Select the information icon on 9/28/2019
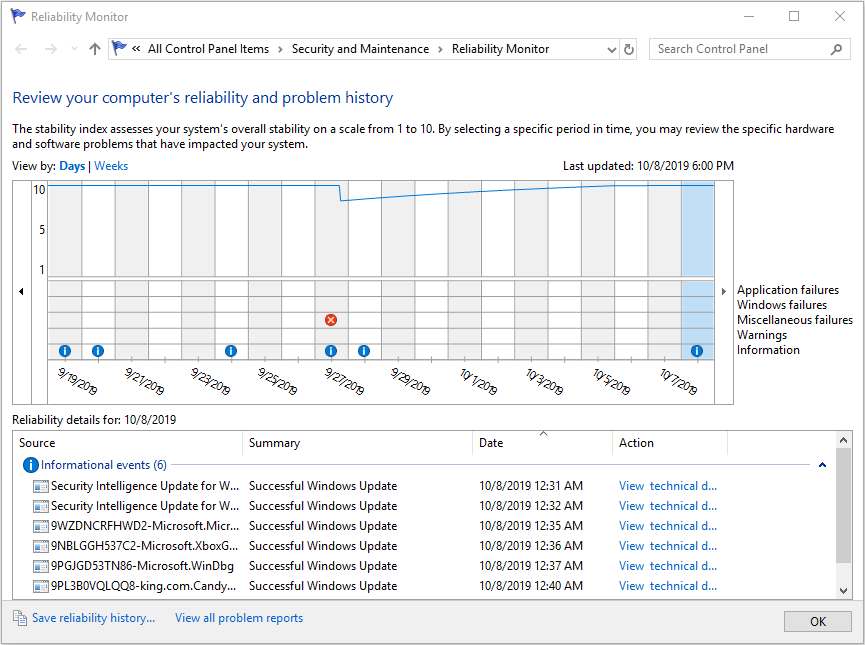The image size is (865, 645). click(x=364, y=351)
